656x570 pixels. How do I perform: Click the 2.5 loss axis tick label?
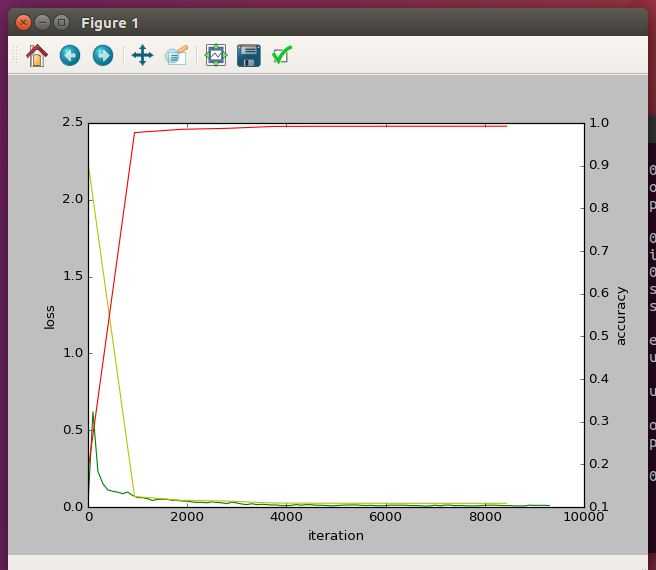pyautogui.click(x=72, y=122)
